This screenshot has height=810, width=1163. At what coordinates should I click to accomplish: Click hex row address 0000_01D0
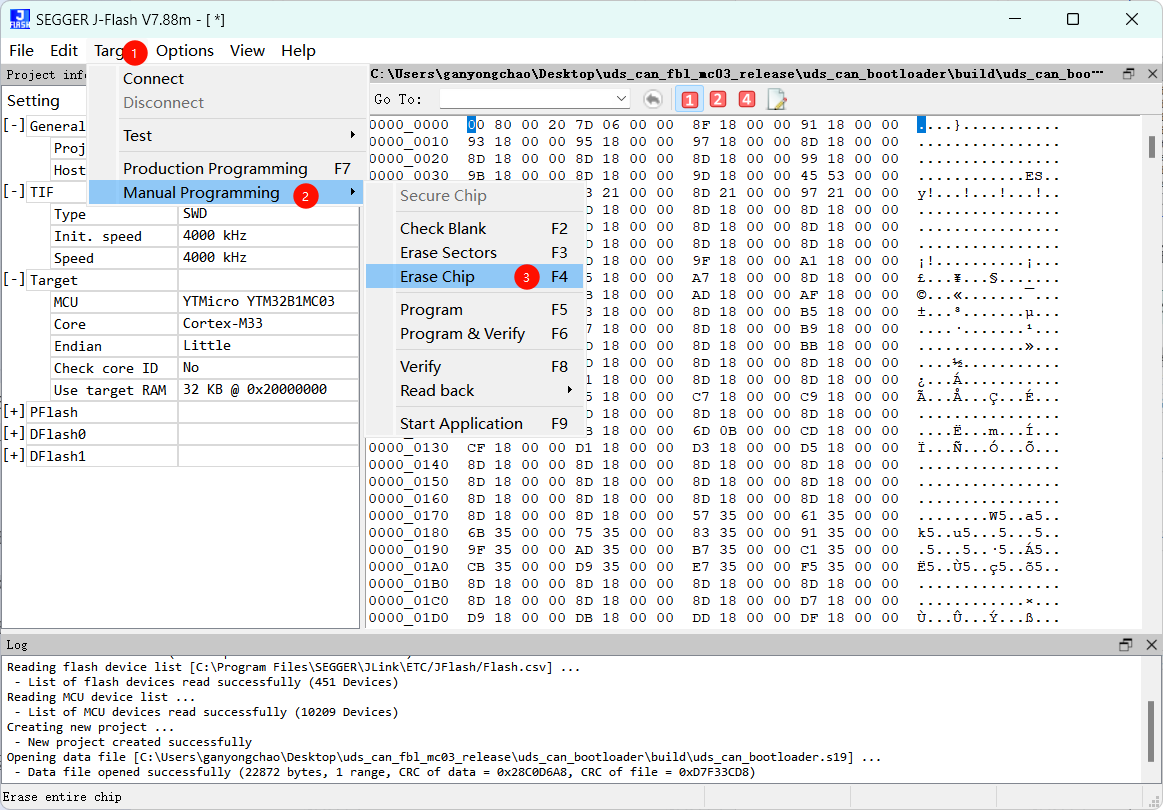409,618
